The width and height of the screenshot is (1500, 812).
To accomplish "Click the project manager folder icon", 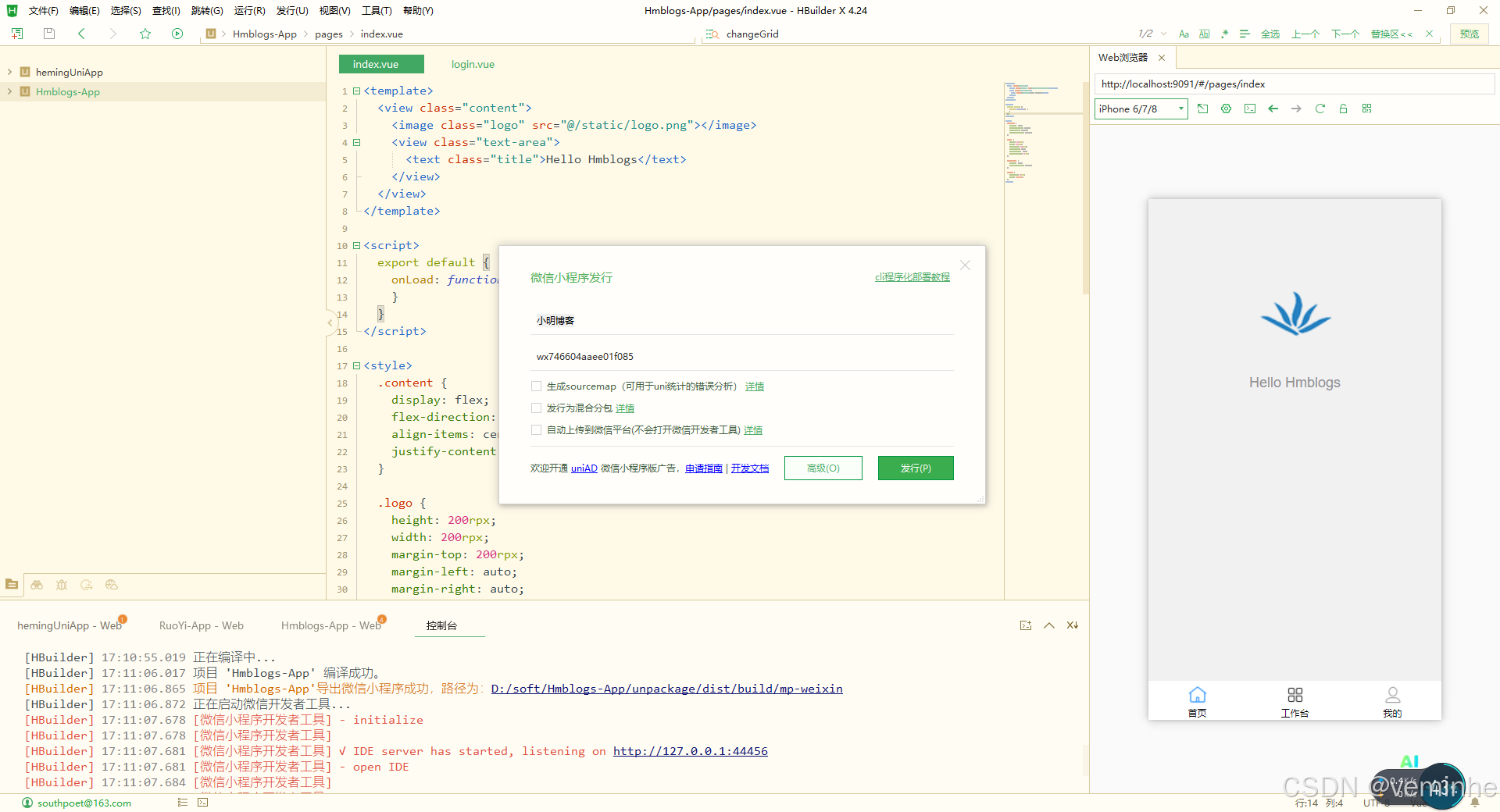I will point(12,584).
